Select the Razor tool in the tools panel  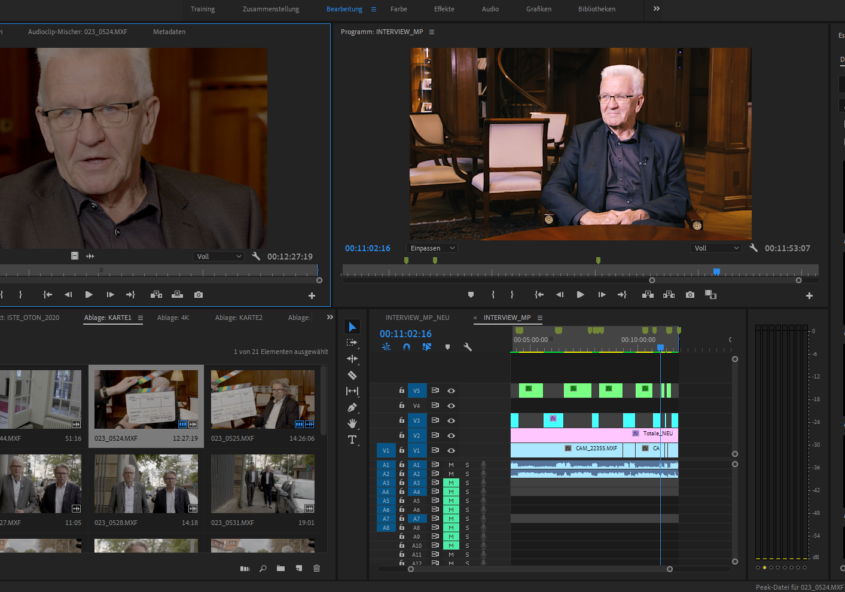tap(352, 375)
